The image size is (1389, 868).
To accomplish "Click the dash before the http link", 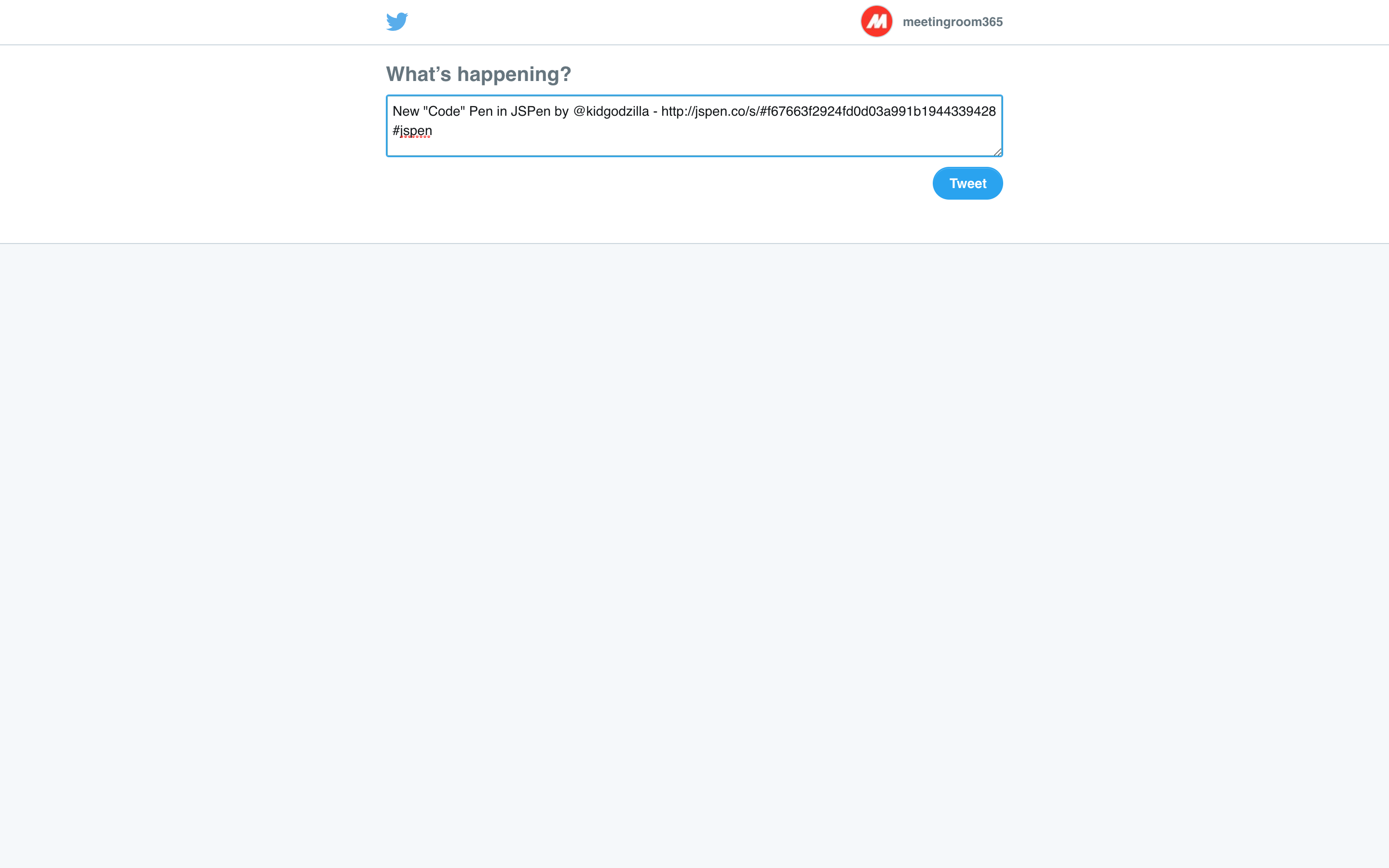I will coord(655,112).
